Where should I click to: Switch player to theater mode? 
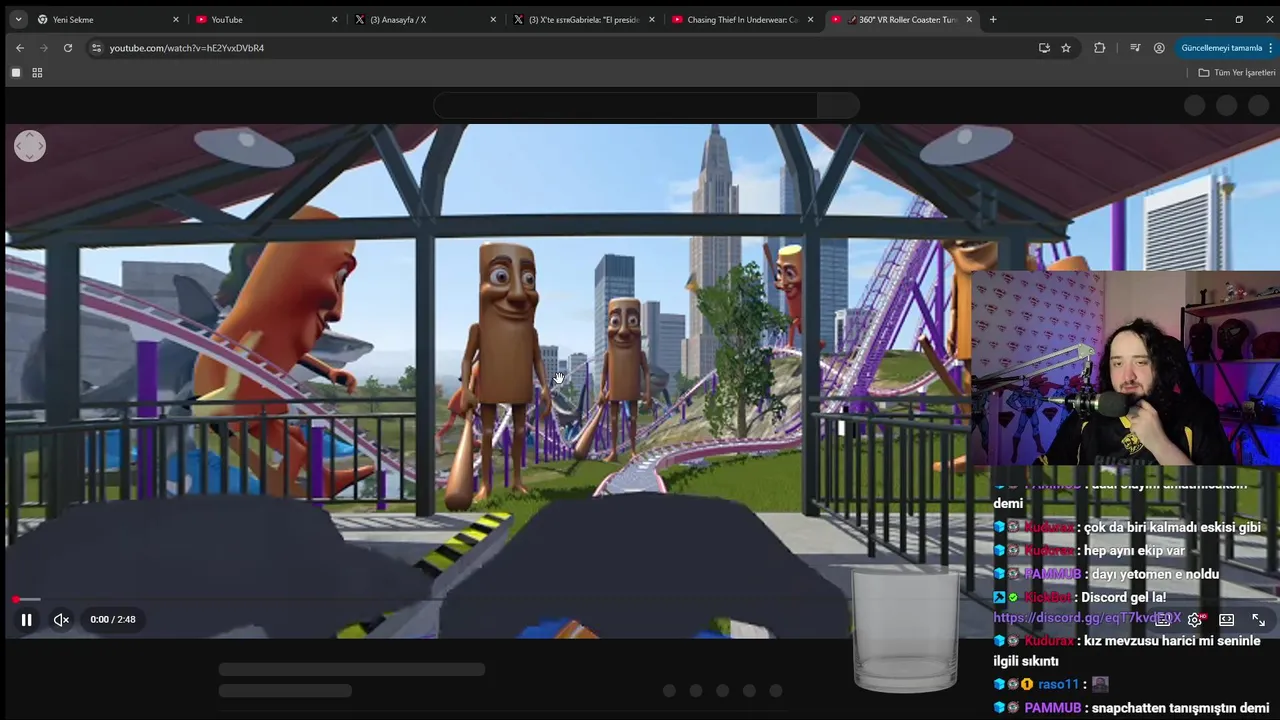tap(1226, 620)
